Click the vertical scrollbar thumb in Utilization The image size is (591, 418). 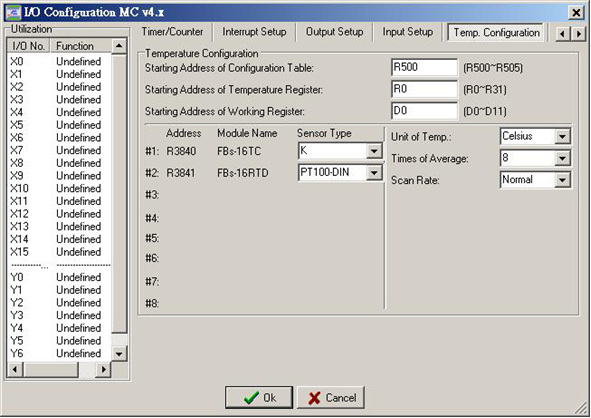[x=119, y=193]
